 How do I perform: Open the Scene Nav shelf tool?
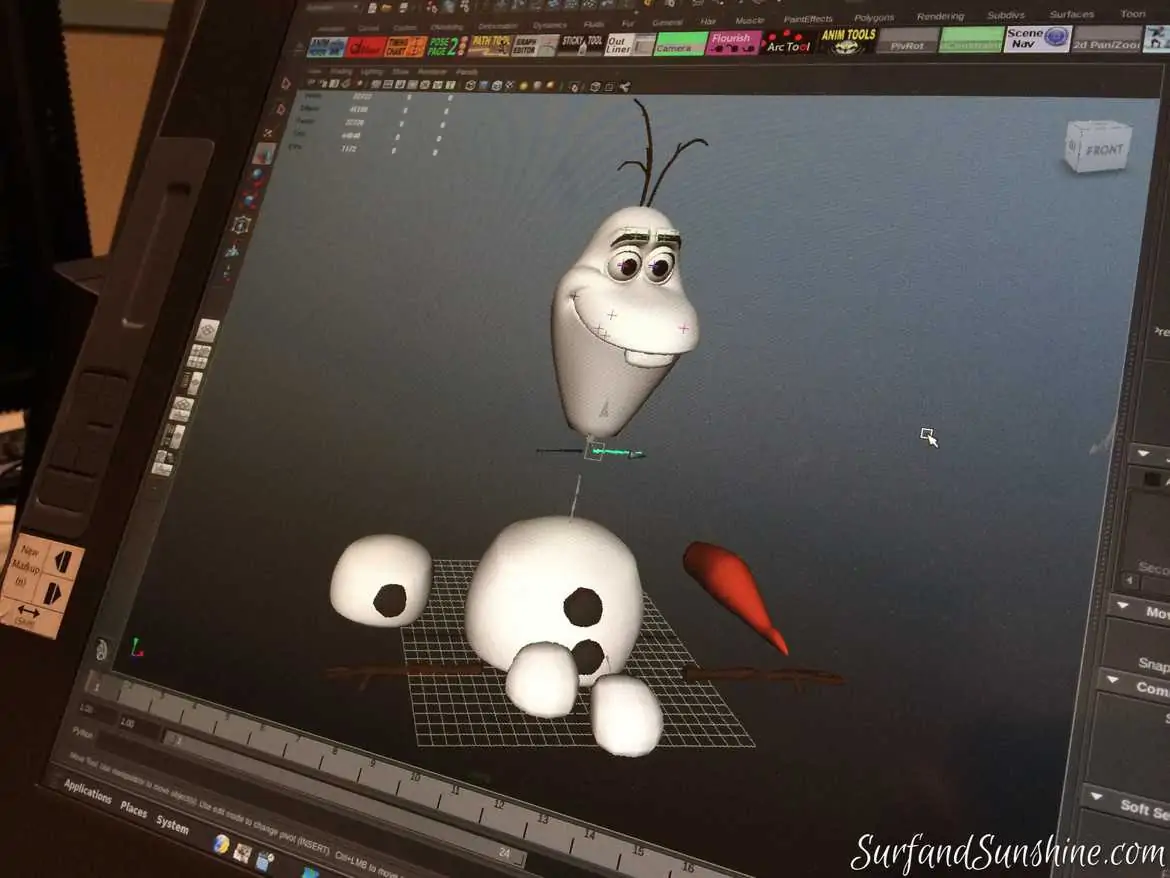[1038, 38]
